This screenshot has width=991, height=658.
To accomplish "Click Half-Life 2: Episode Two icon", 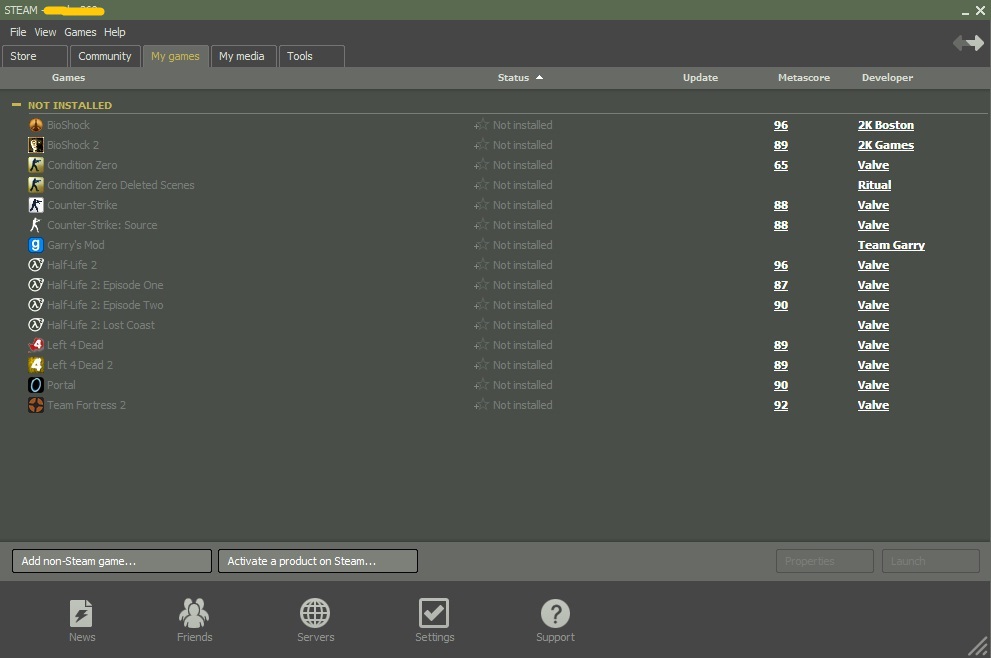I will [36, 305].
